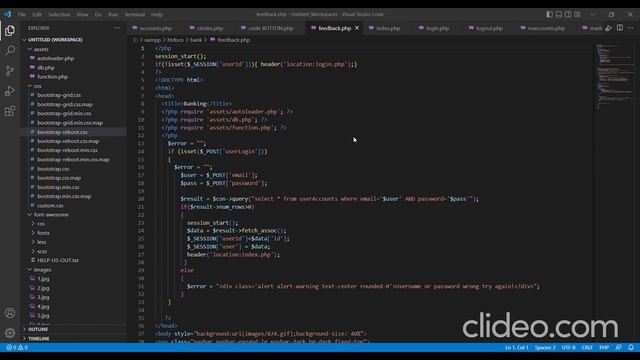Image resolution: width=640 pixels, height=360 pixels.
Task: Open the Extensions view
Action: coord(10,111)
